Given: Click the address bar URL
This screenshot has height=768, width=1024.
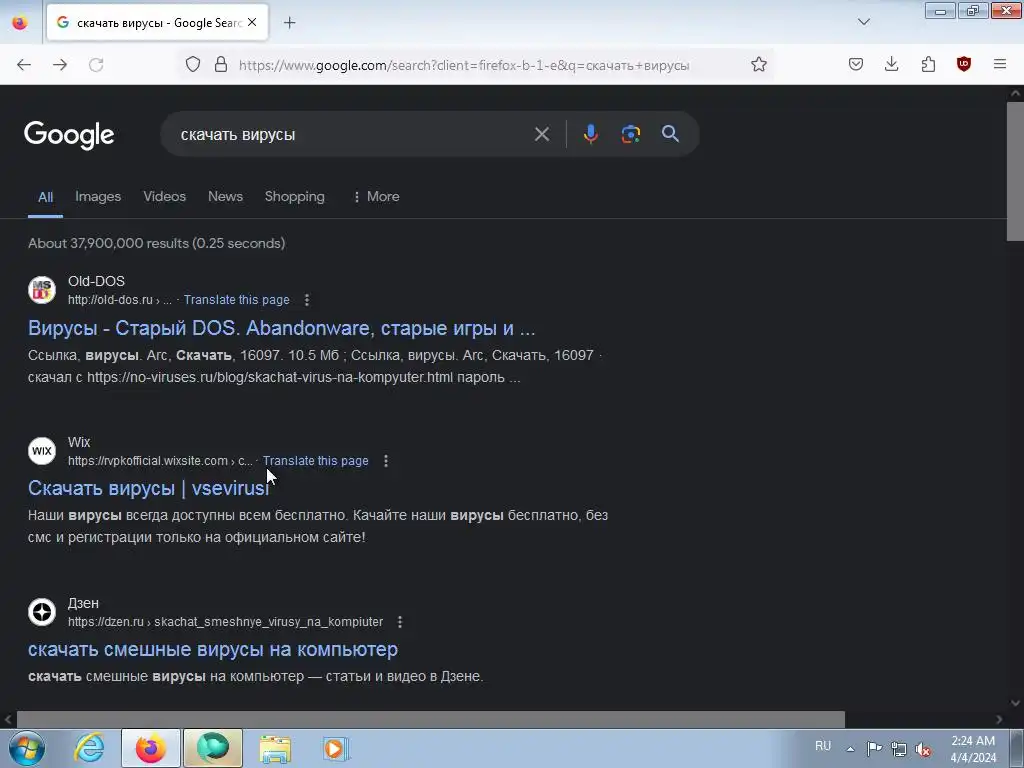Looking at the screenshot, I should 464,65.
